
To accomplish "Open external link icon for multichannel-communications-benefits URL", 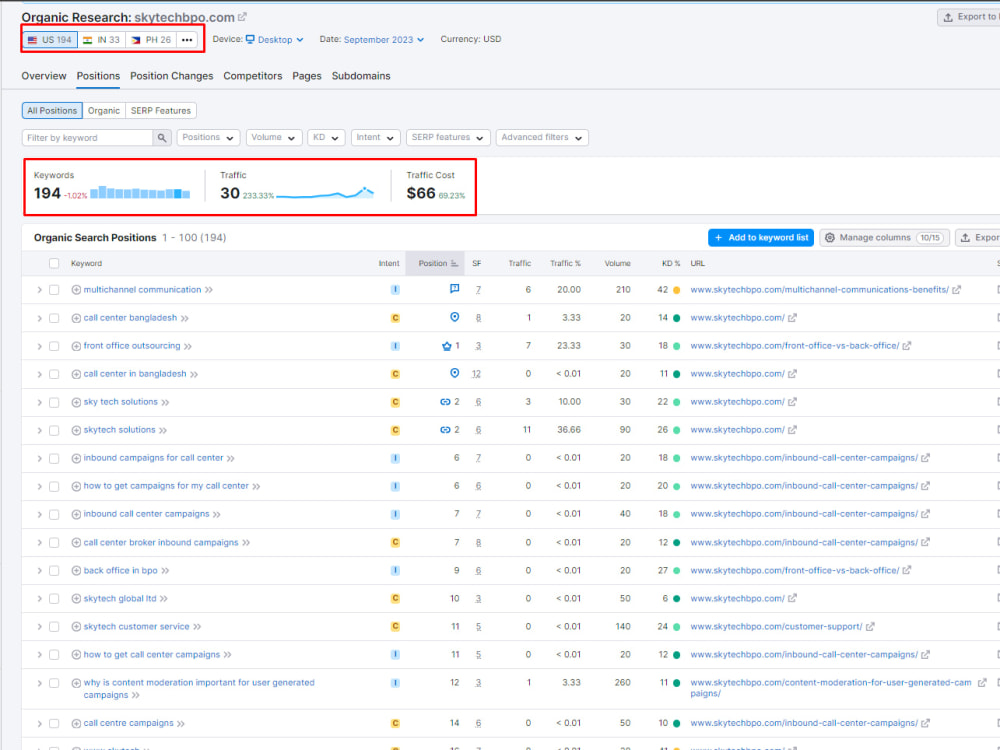I will [957, 290].
